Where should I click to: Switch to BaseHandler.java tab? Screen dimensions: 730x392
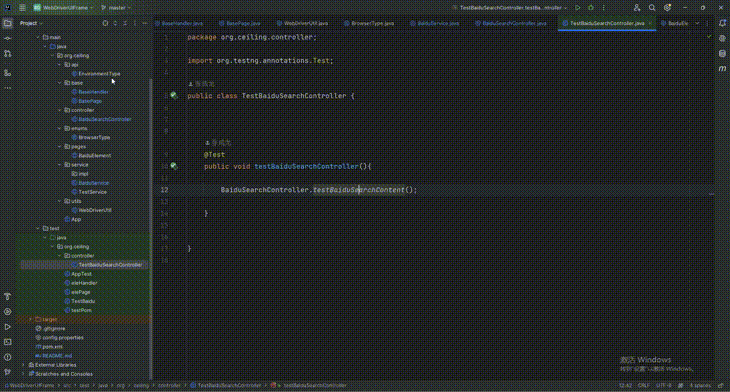(179, 23)
